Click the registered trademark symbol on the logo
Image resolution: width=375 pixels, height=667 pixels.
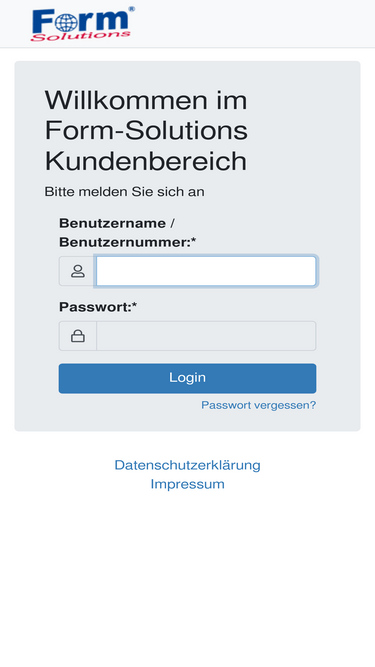coord(131,9)
